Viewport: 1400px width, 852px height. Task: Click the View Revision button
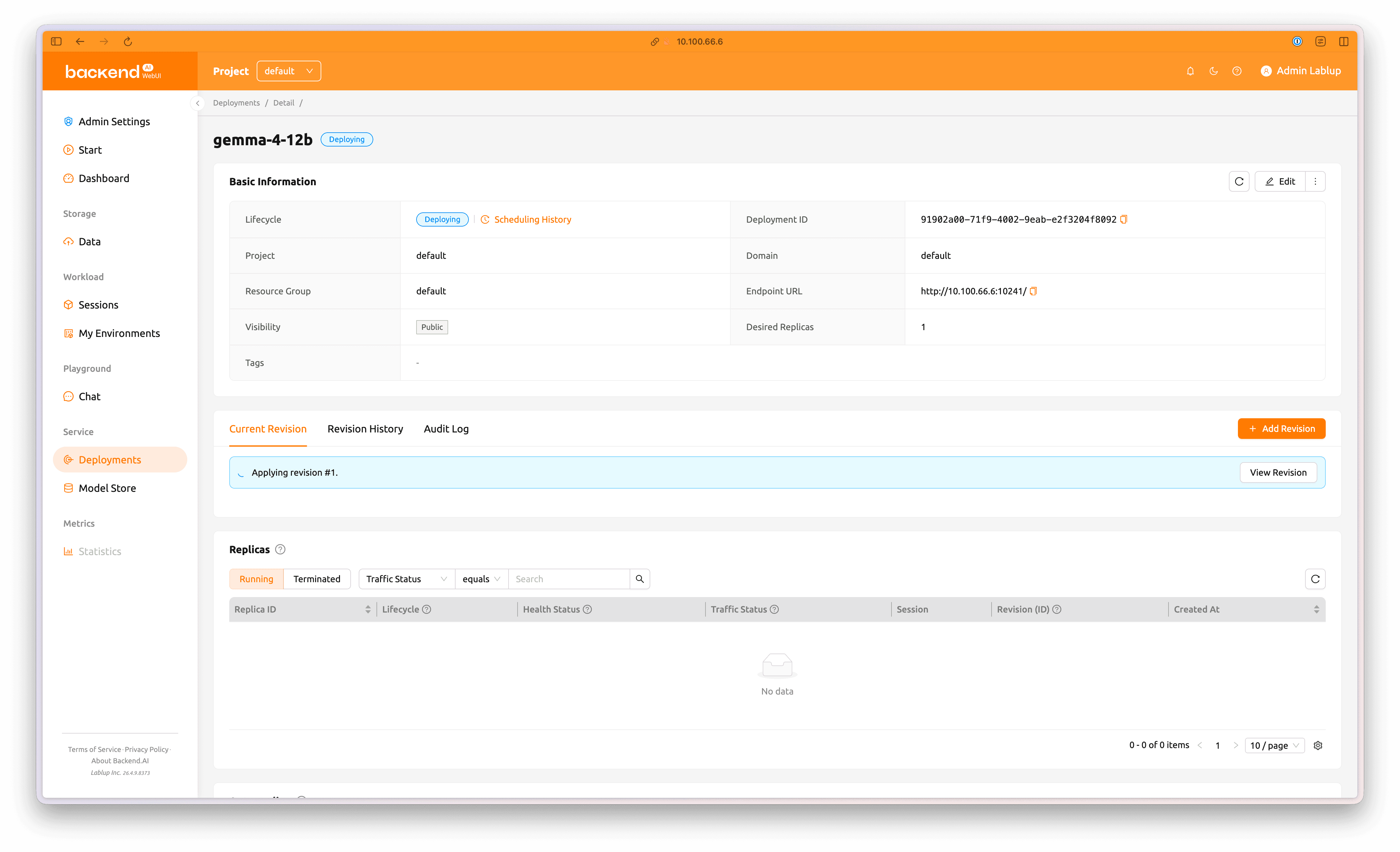(1278, 472)
